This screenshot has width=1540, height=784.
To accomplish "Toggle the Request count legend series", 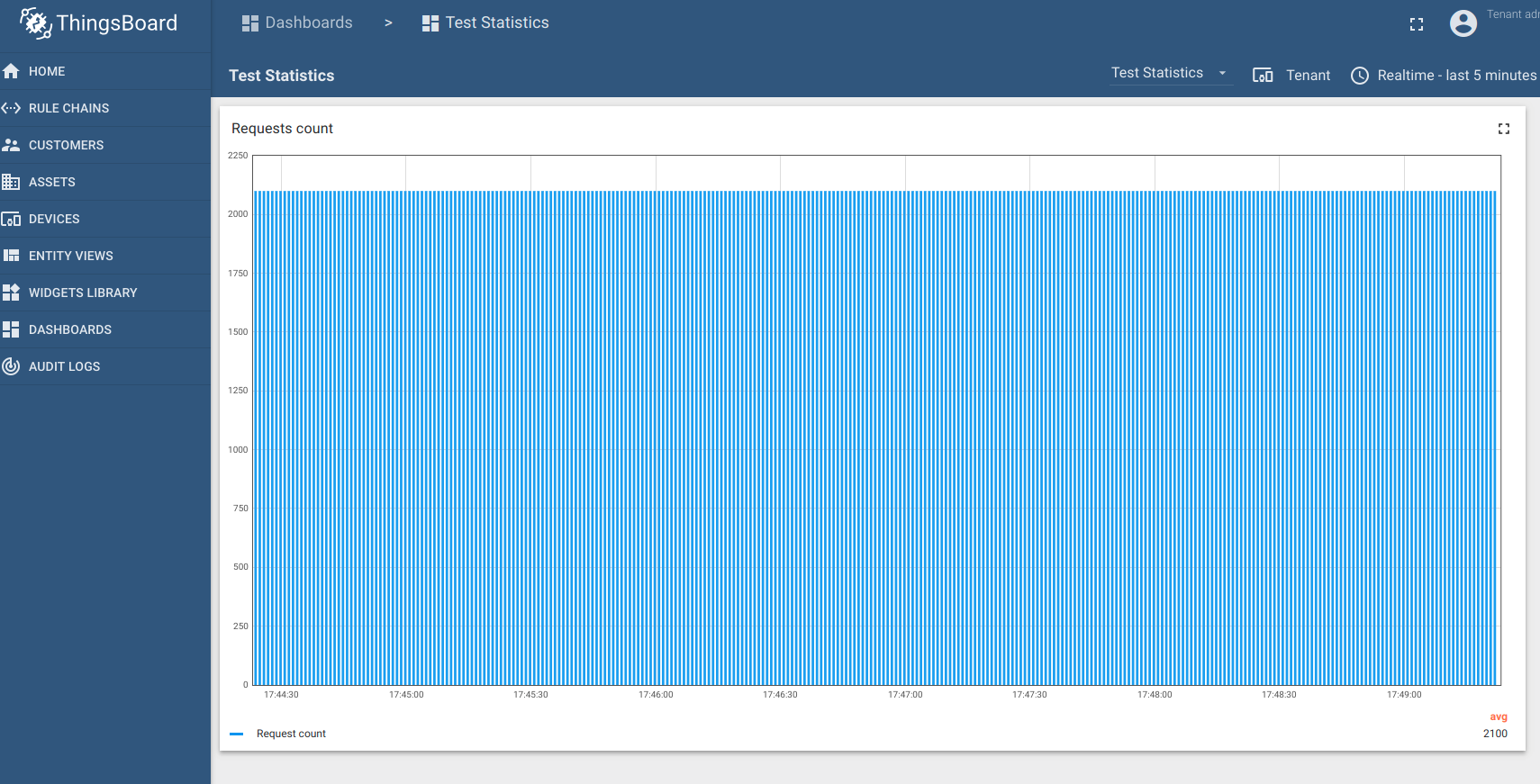I will click(x=291, y=734).
